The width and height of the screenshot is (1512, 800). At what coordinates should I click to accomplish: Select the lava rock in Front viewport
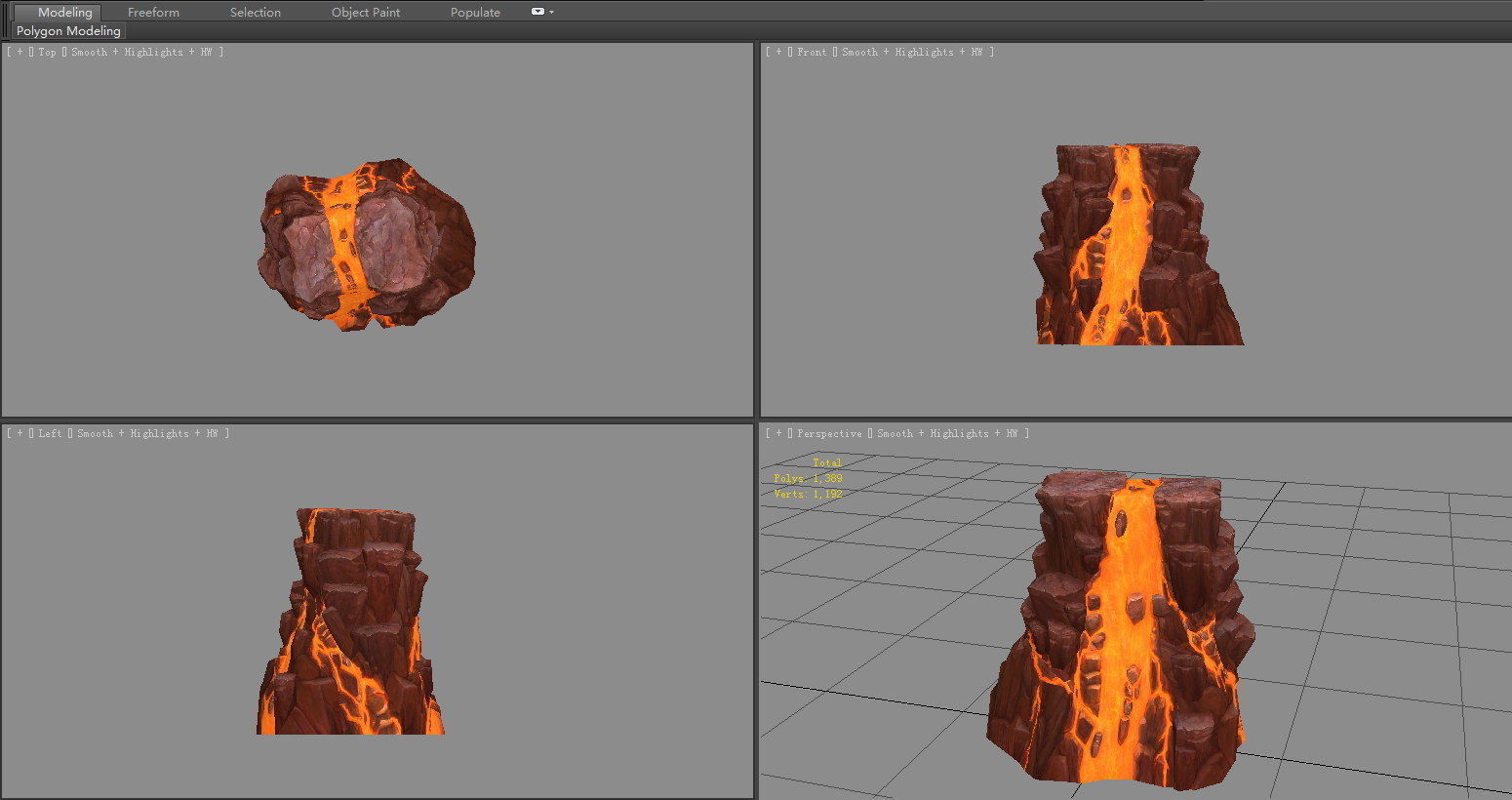1137,245
